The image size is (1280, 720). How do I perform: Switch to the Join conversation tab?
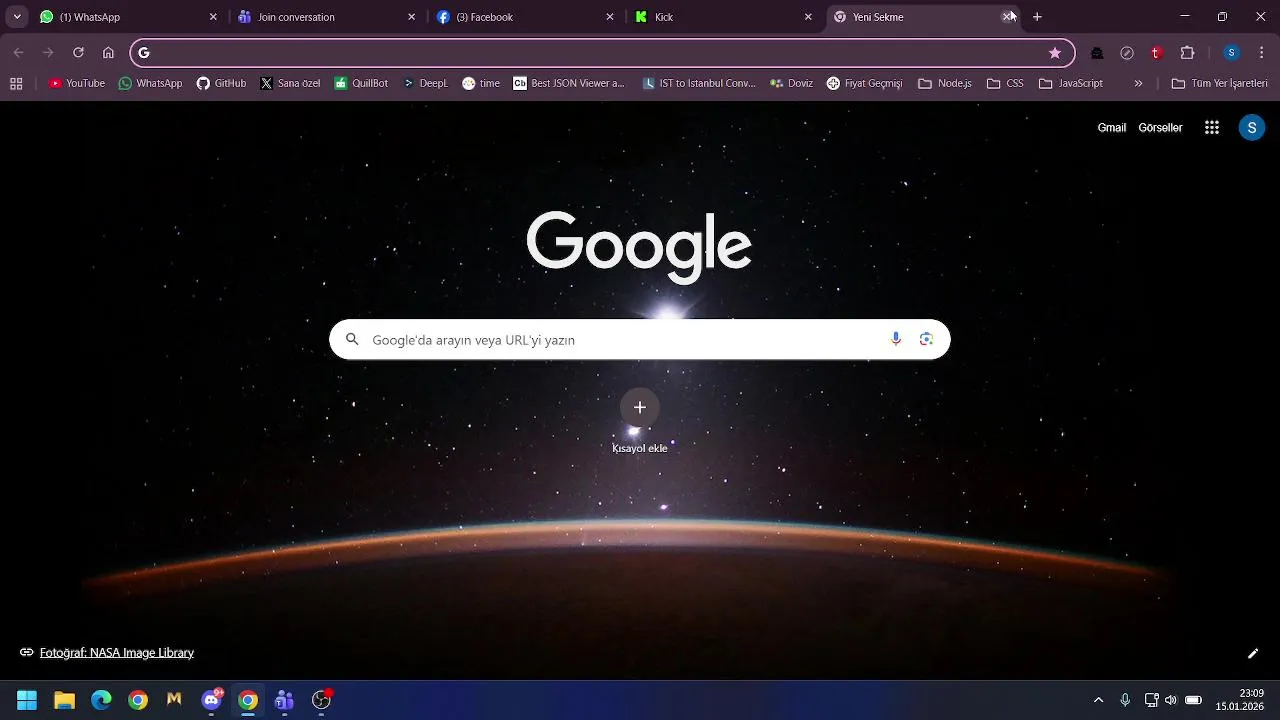click(x=326, y=17)
